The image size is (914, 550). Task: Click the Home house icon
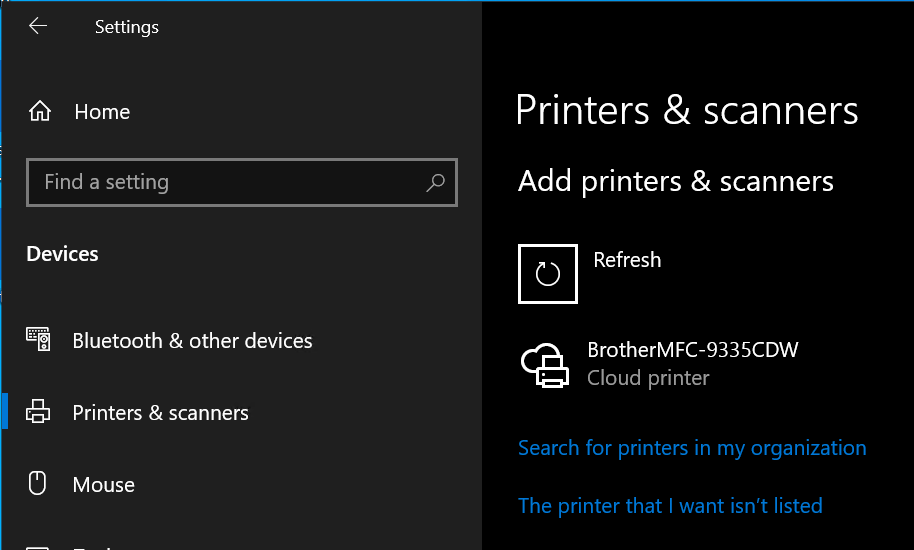click(40, 112)
